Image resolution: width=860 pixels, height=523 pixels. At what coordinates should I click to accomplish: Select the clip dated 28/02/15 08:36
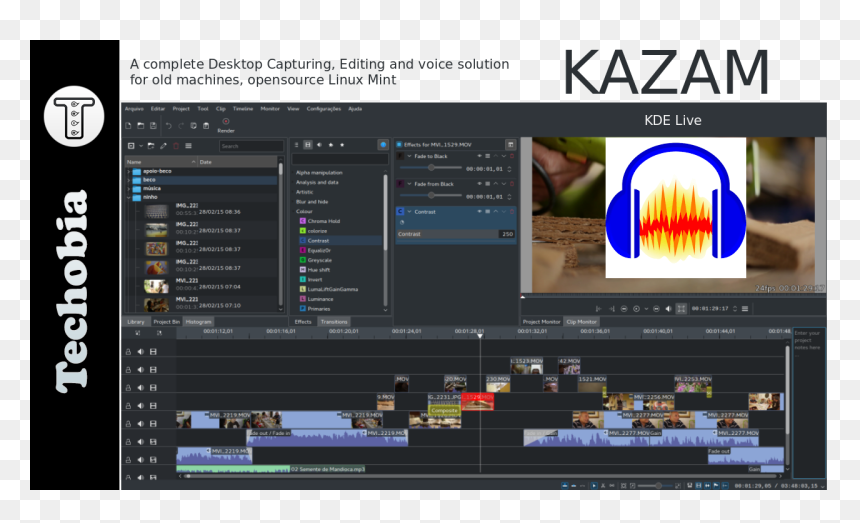(x=201, y=211)
